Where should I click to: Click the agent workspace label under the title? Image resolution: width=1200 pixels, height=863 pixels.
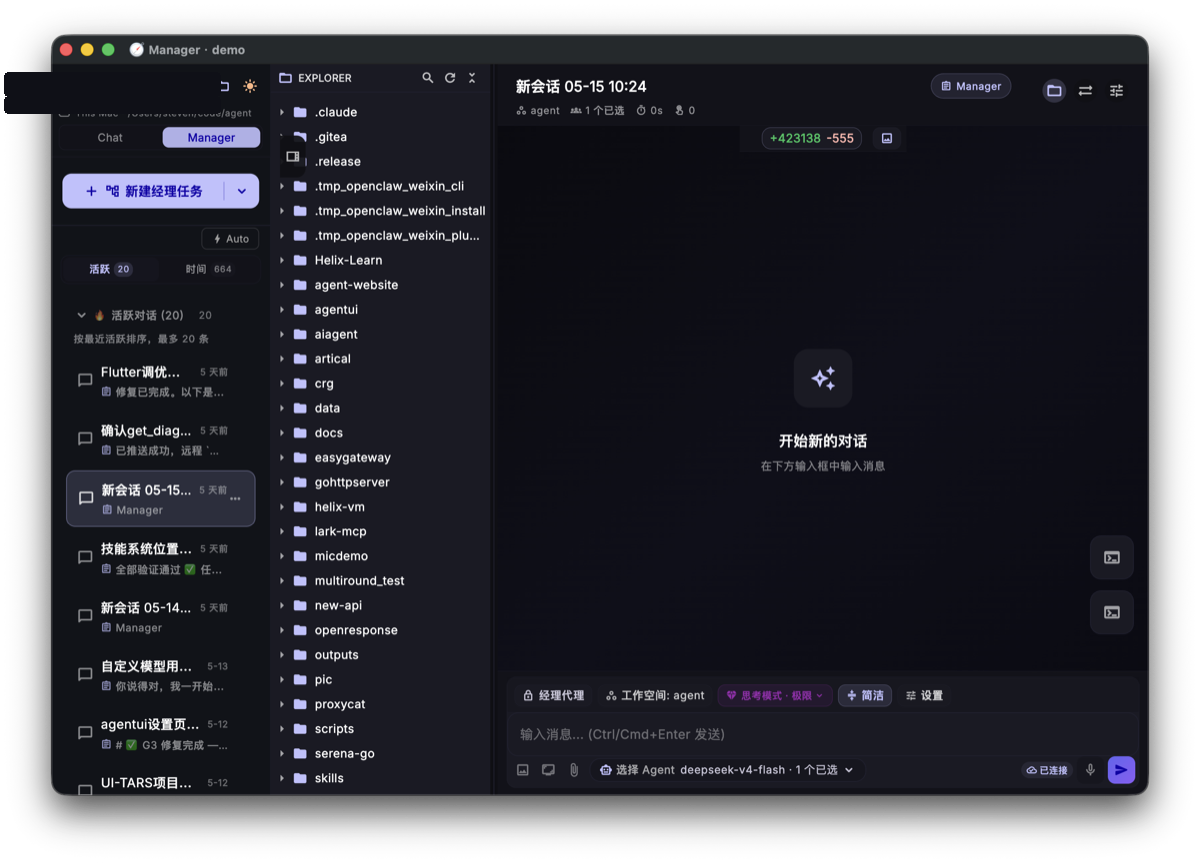pos(538,111)
